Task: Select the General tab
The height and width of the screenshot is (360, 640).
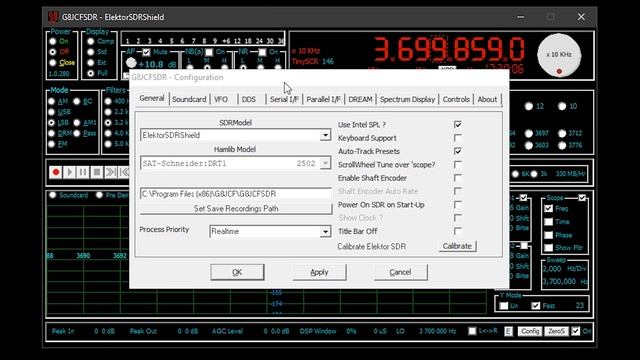Action: point(152,98)
